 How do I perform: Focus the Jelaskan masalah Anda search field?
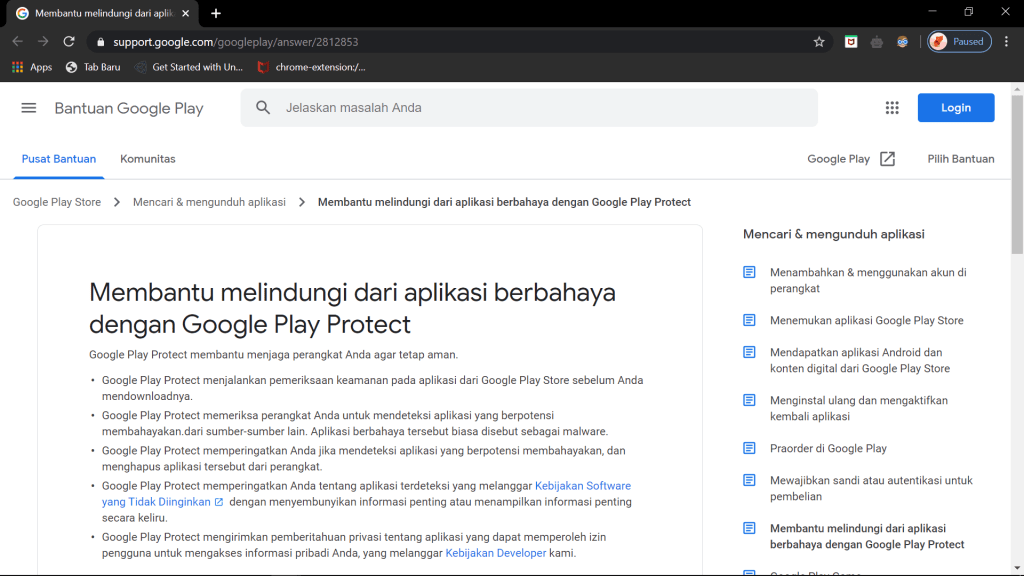click(540, 108)
